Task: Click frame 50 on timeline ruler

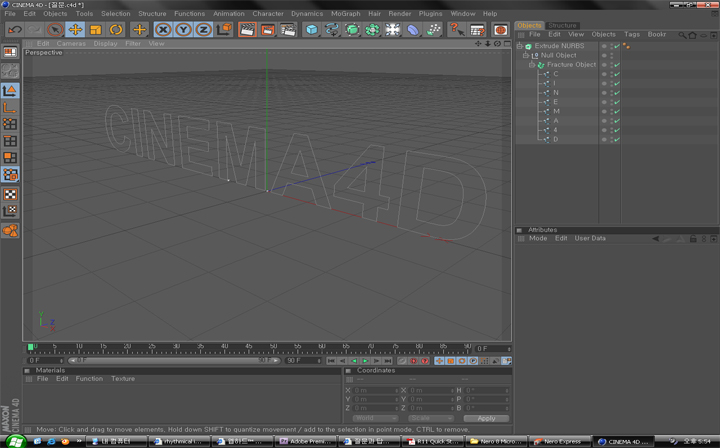Action: pyautogui.click(x=273, y=347)
